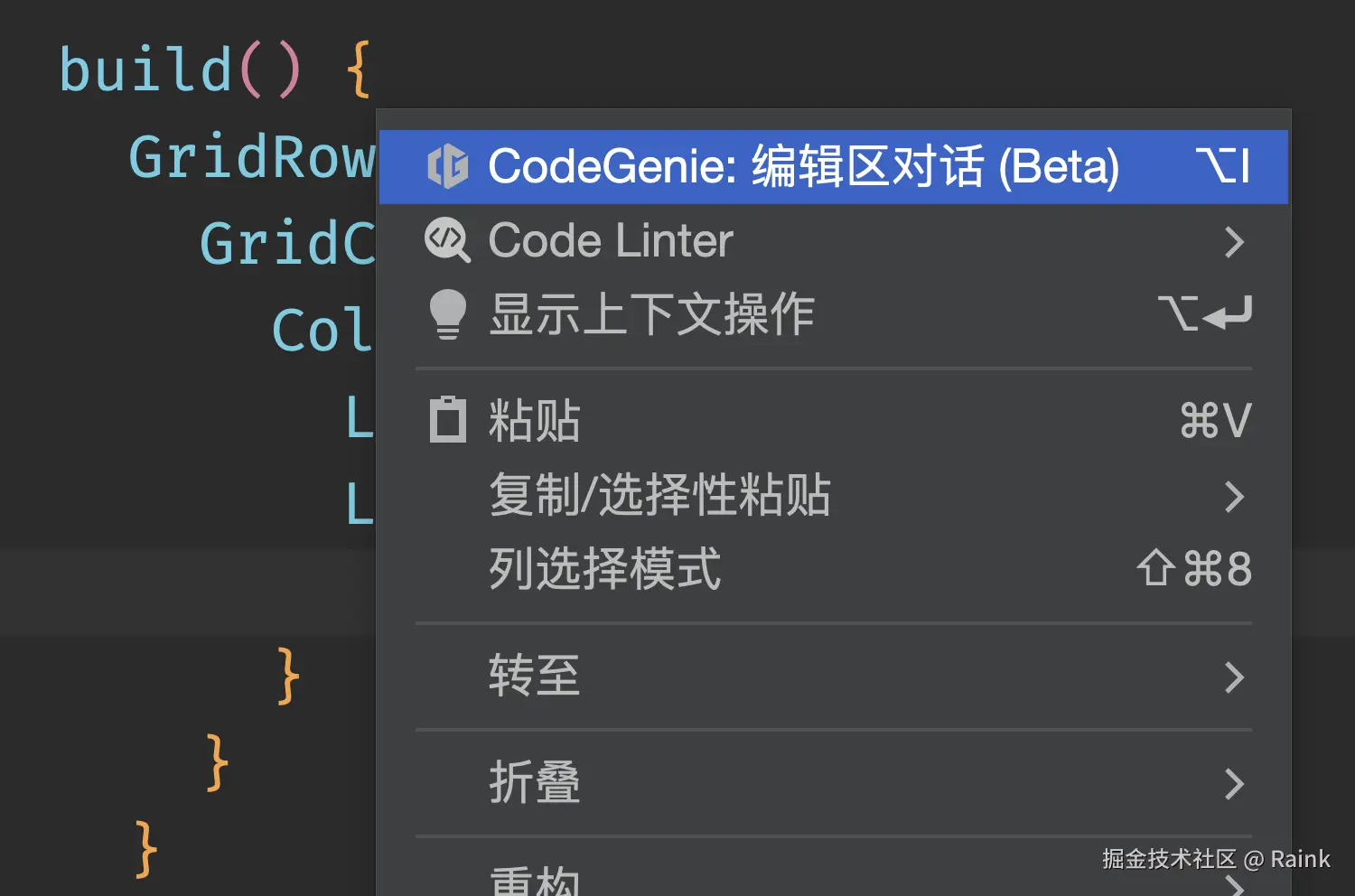The height and width of the screenshot is (896, 1355).
Task: Click the innermost closing orange brace
Action: click(287, 676)
